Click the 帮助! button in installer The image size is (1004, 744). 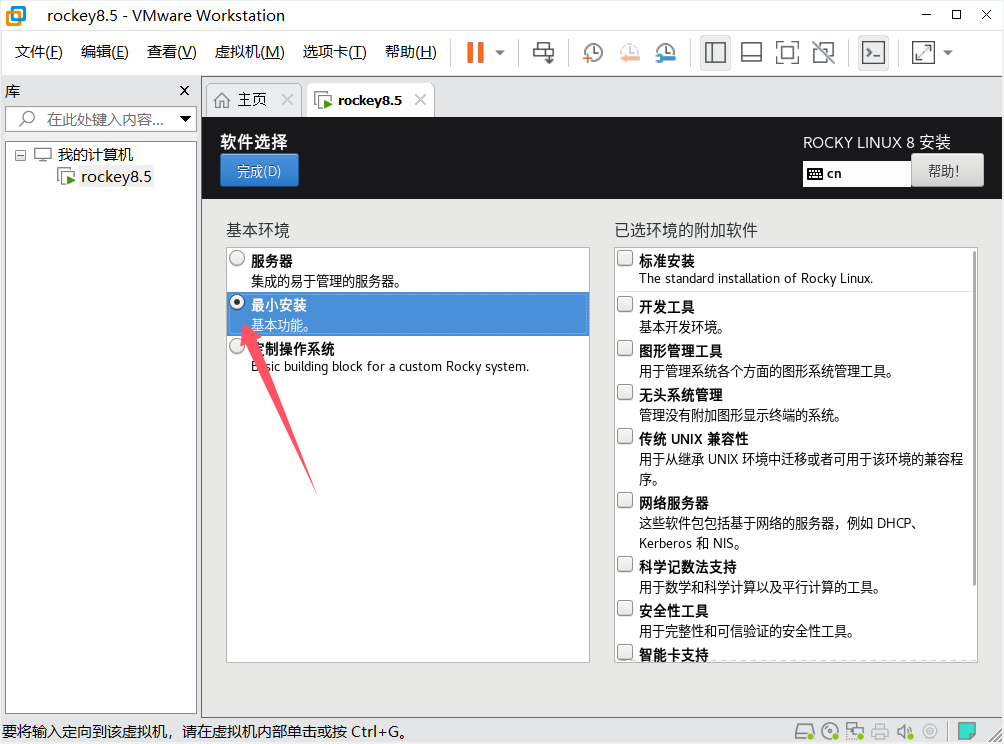coord(946,171)
